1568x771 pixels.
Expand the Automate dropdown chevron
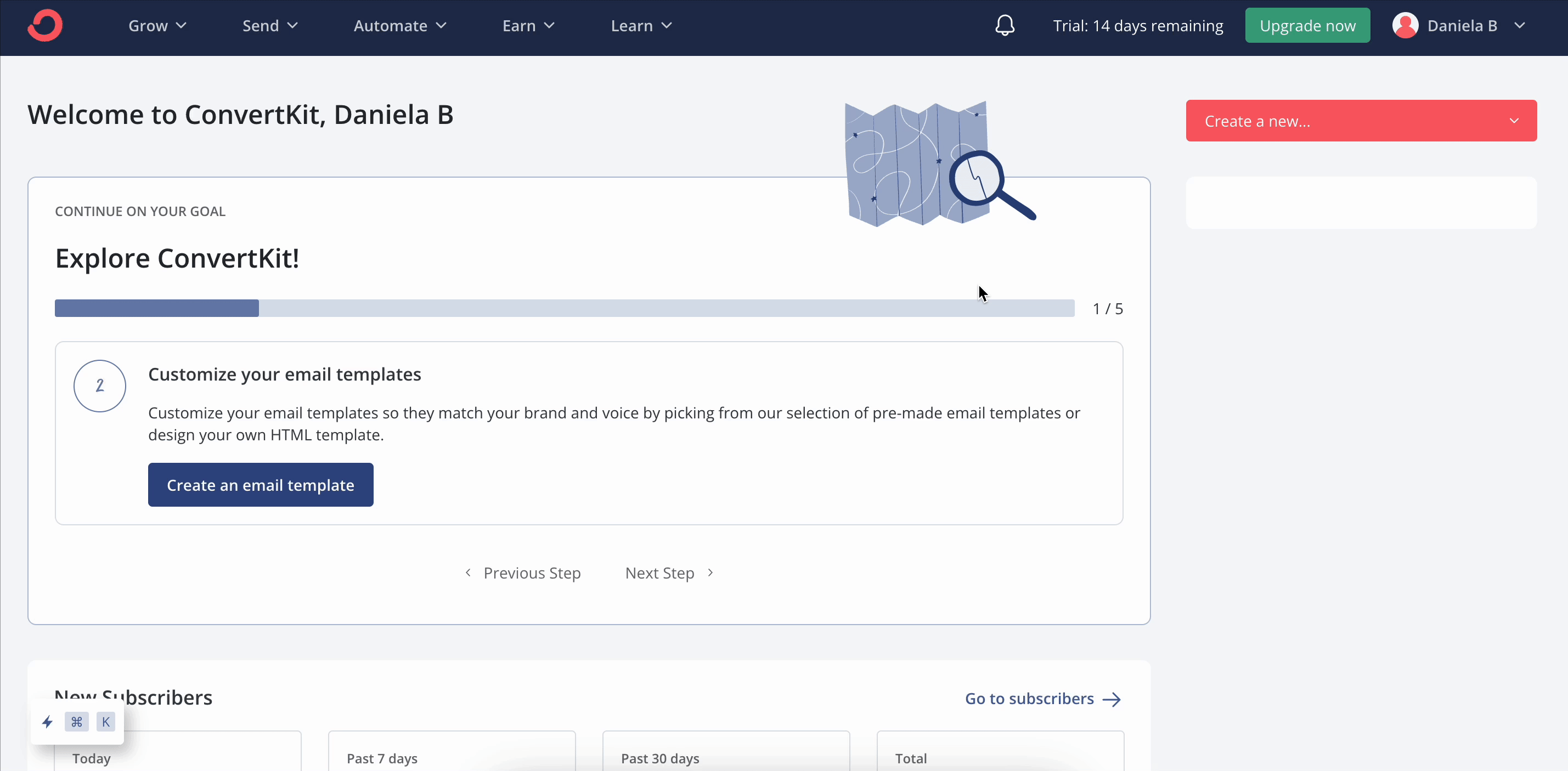[x=441, y=26]
